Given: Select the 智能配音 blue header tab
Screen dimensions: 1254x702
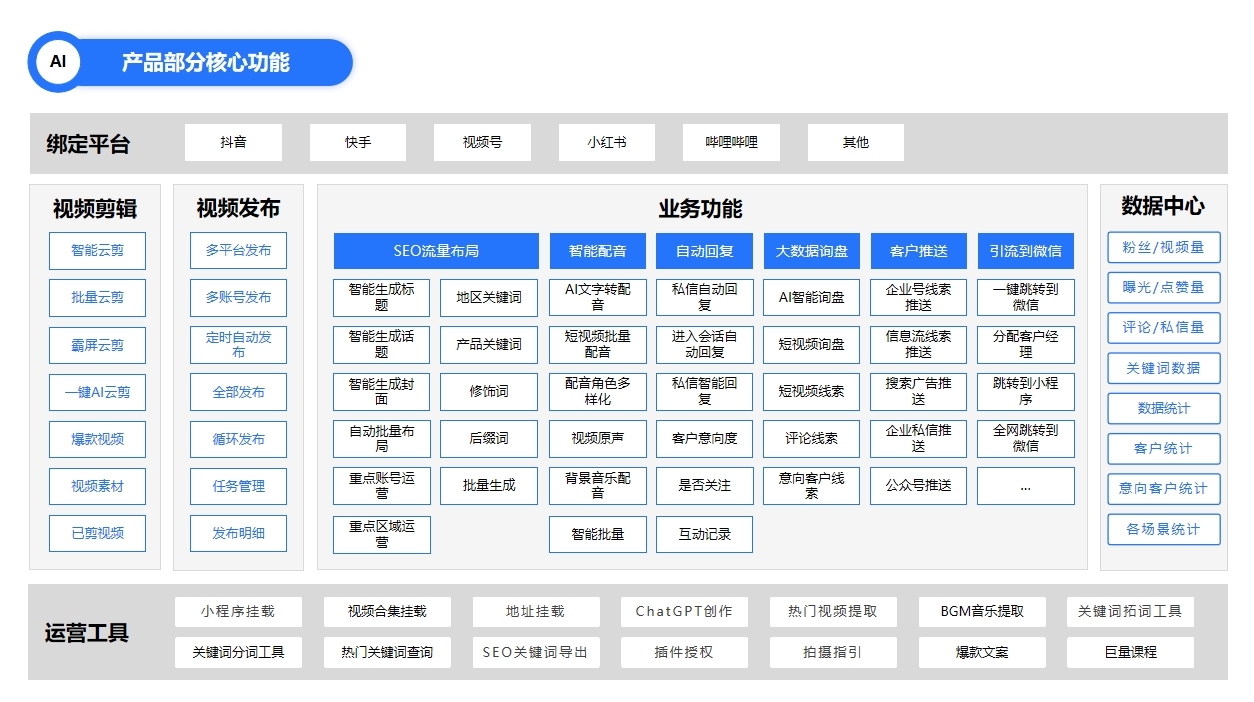Looking at the screenshot, I should point(597,251).
